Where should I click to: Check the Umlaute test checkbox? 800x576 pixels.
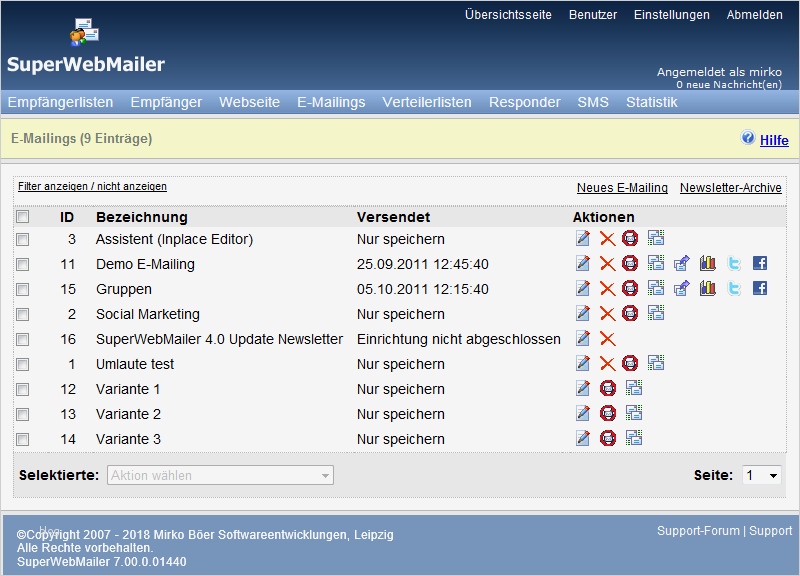[x=22, y=364]
